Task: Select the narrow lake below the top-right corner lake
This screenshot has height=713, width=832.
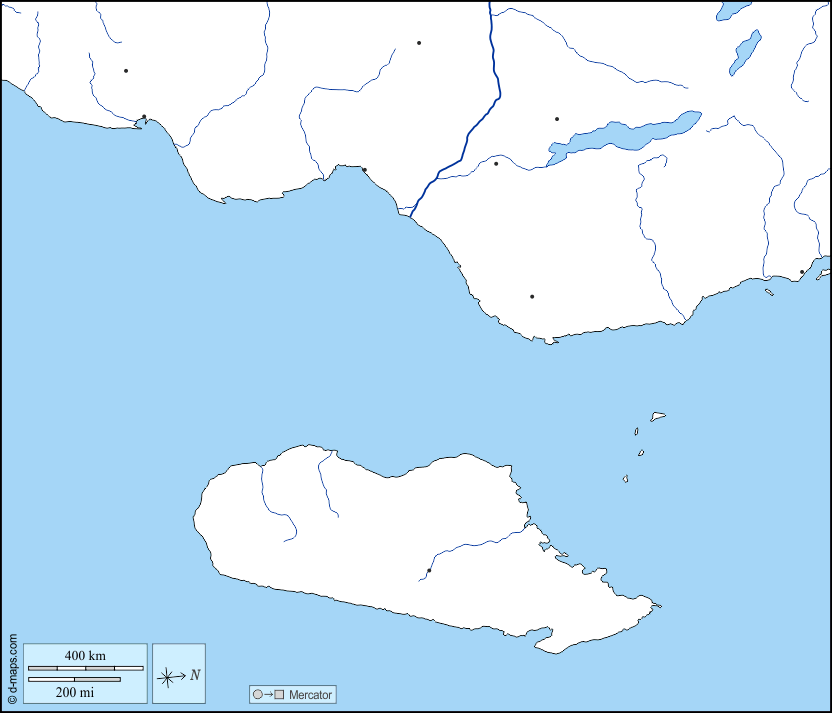Action: [745, 52]
